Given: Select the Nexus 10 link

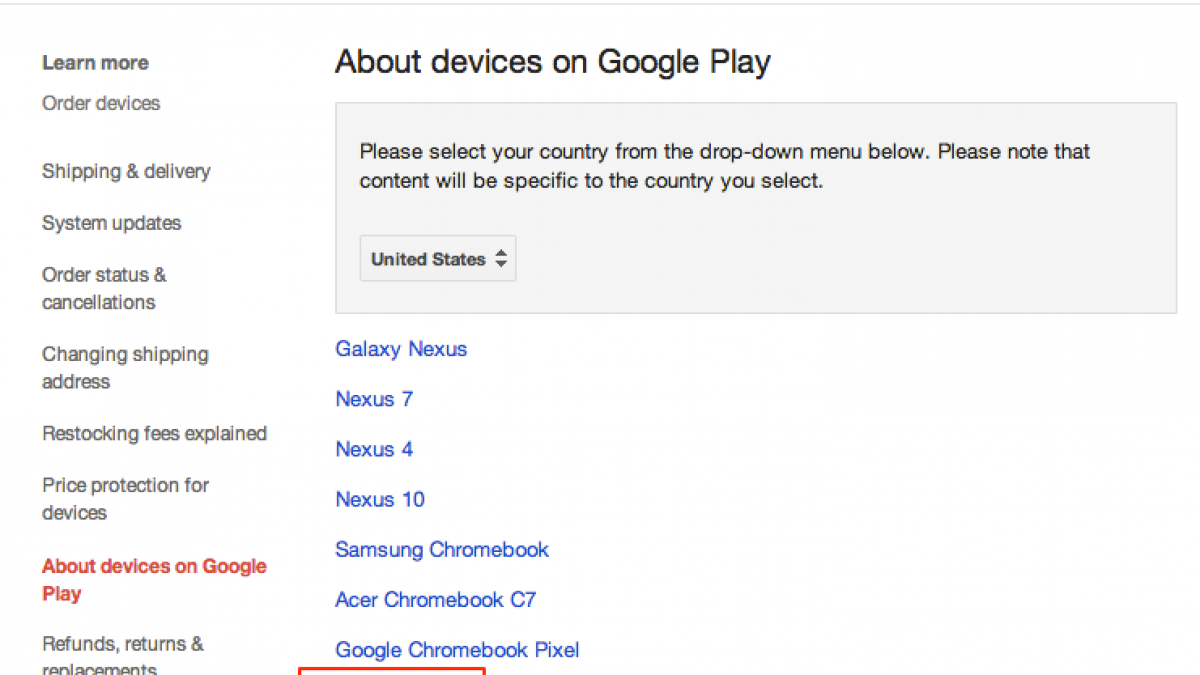Looking at the screenshot, I should point(380,499).
